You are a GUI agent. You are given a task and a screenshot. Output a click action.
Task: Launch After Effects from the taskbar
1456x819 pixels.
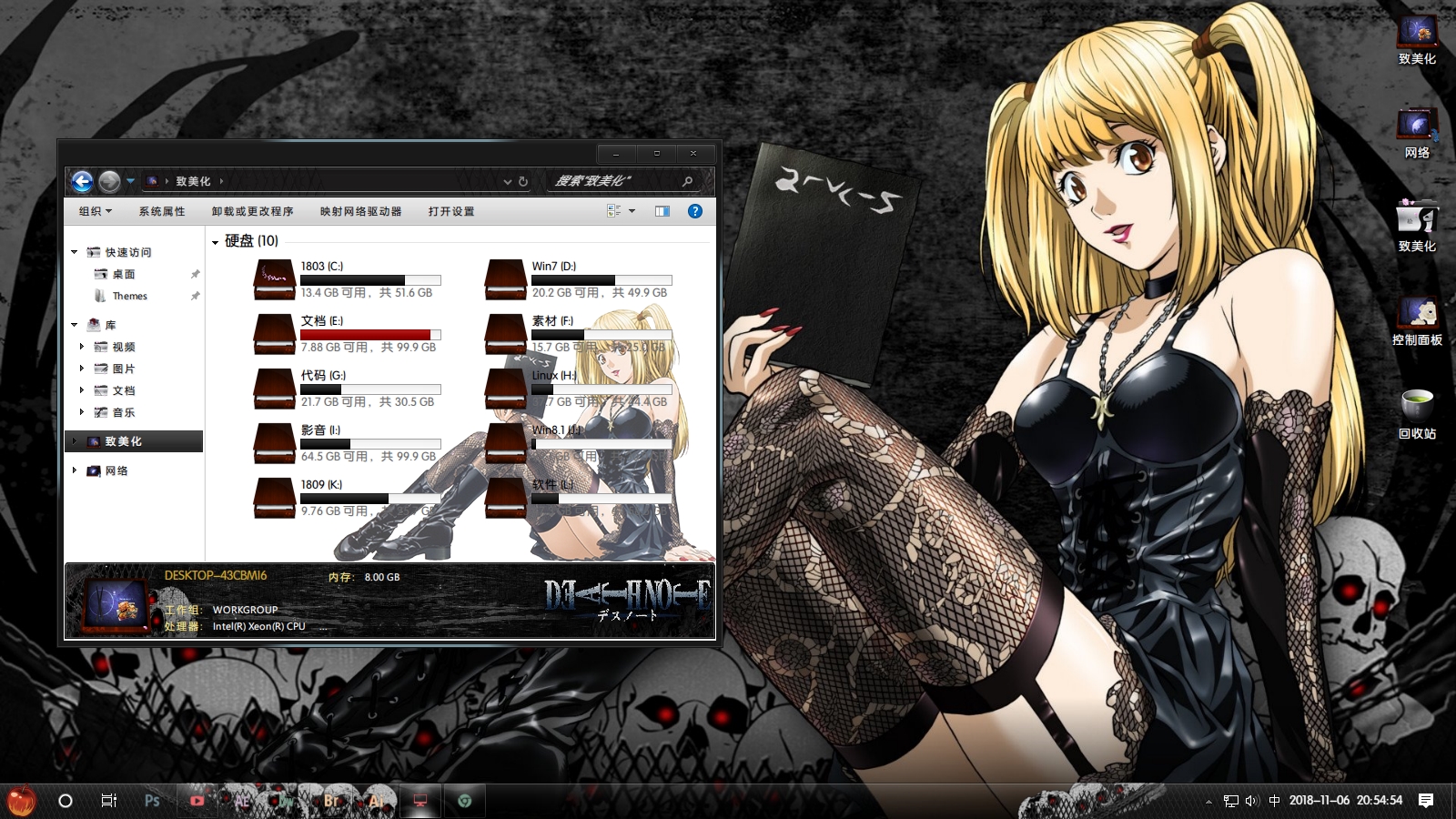tap(241, 801)
